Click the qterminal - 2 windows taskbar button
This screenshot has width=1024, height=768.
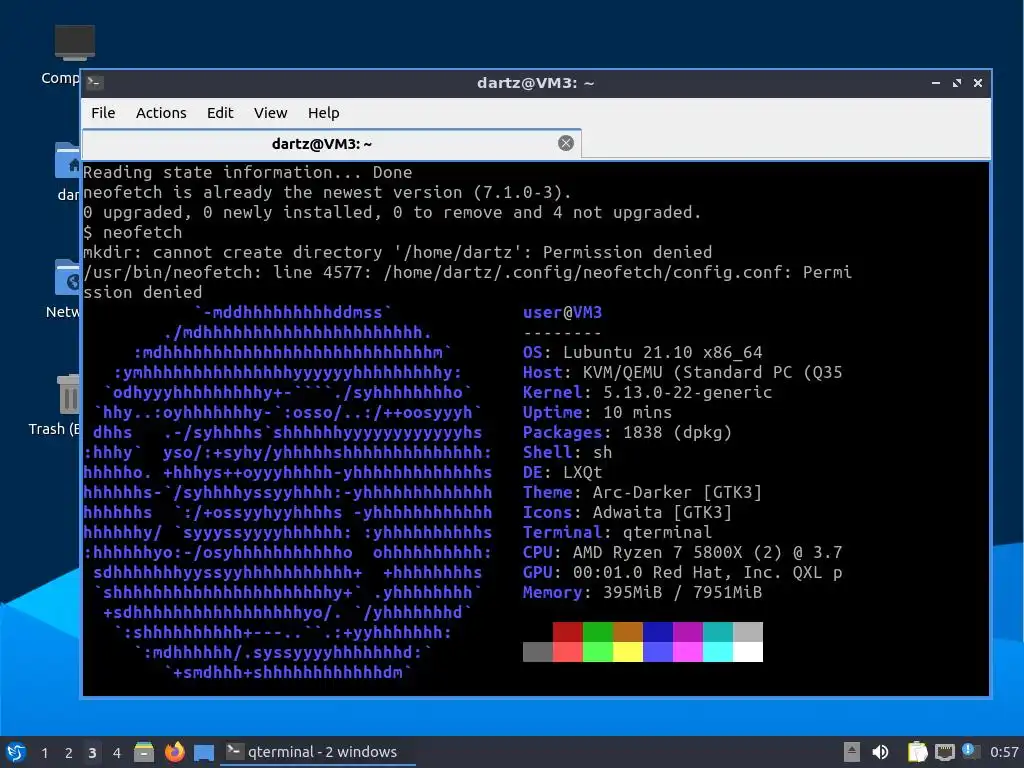(x=318, y=752)
